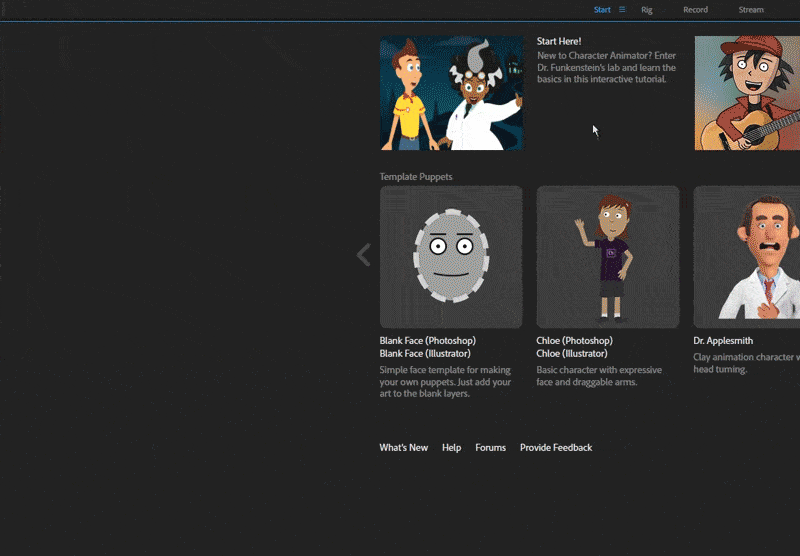Click the 'Start Here!' tutorial title

click(558, 42)
